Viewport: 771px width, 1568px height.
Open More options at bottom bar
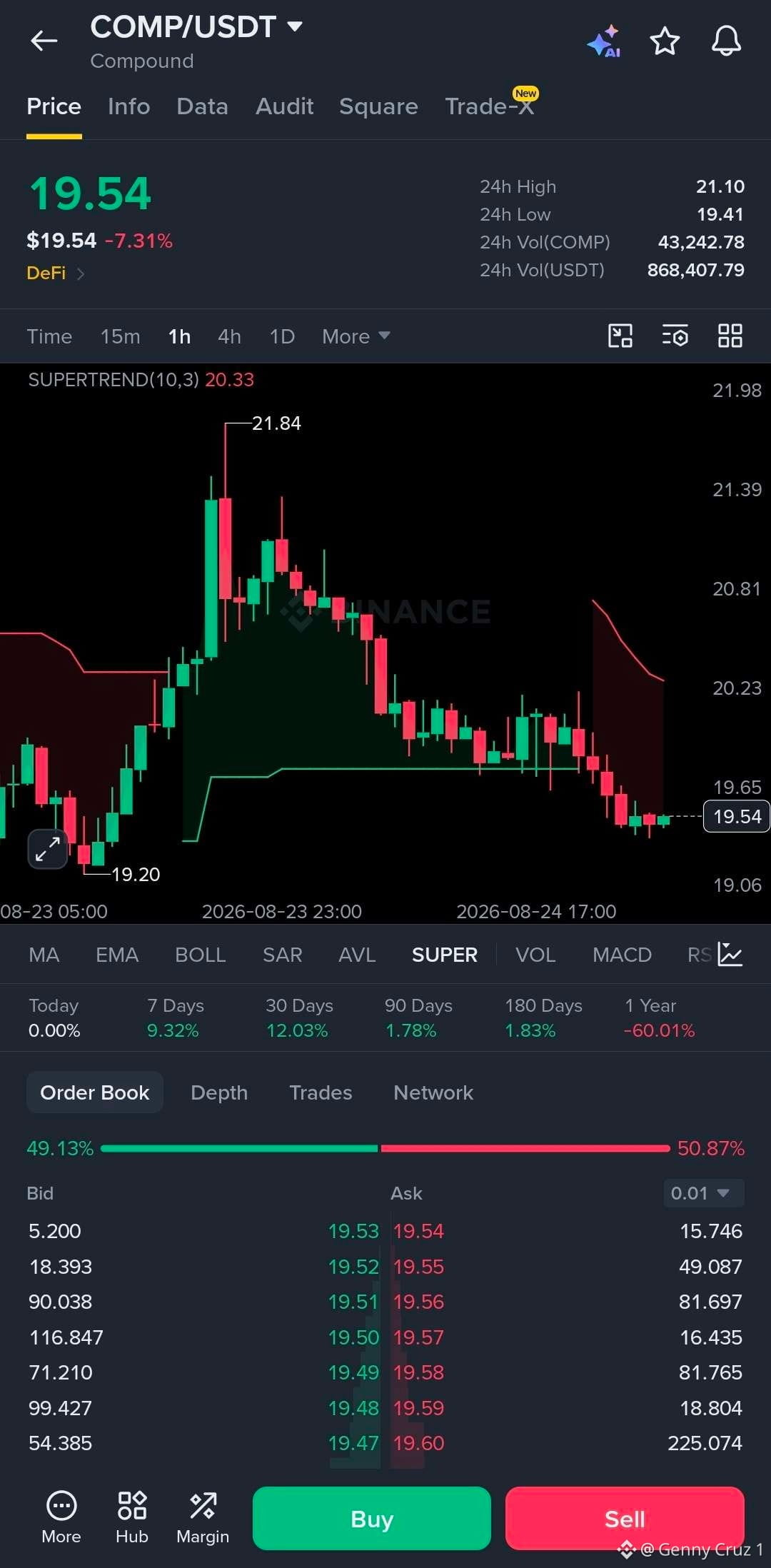[61, 1518]
